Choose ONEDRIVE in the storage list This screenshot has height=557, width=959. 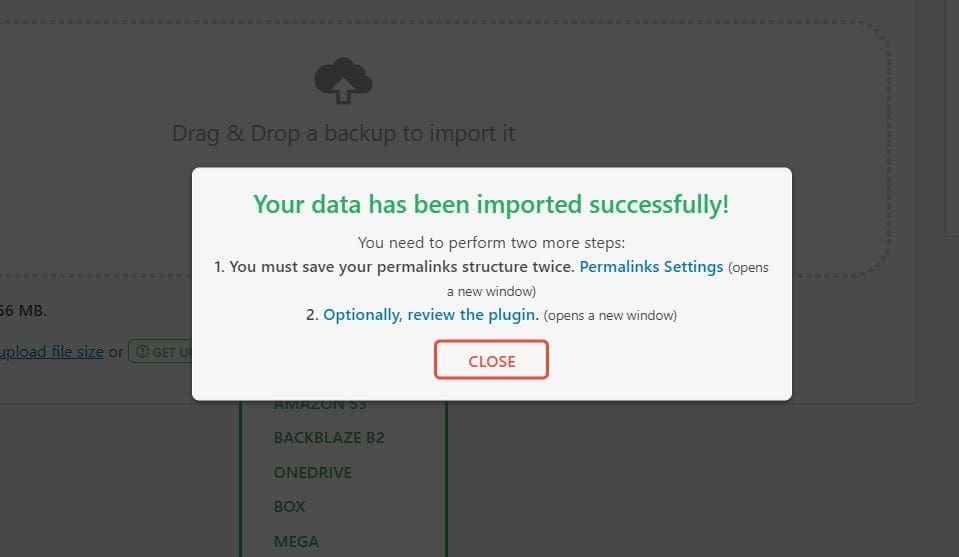(x=313, y=473)
